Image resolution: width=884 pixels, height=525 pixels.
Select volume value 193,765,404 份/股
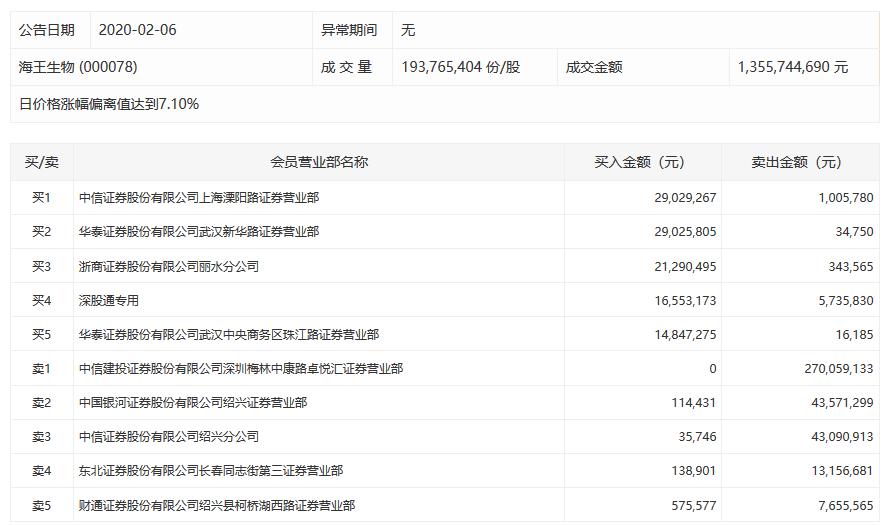pos(461,67)
